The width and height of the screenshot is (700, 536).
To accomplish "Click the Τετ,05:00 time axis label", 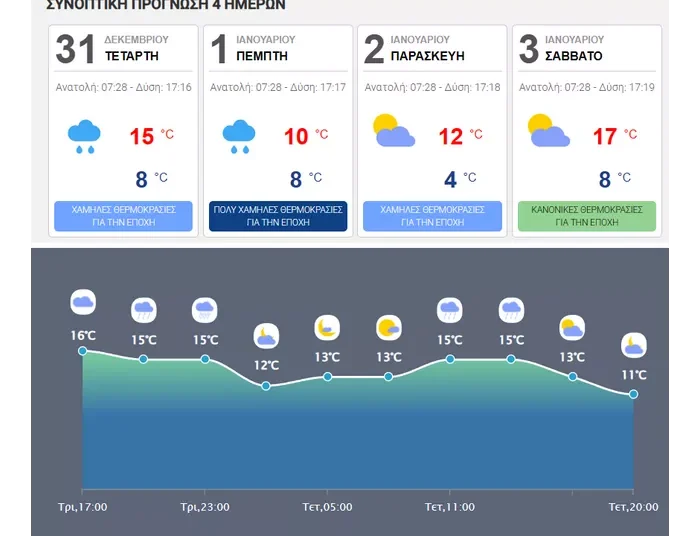I will tap(327, 507).
